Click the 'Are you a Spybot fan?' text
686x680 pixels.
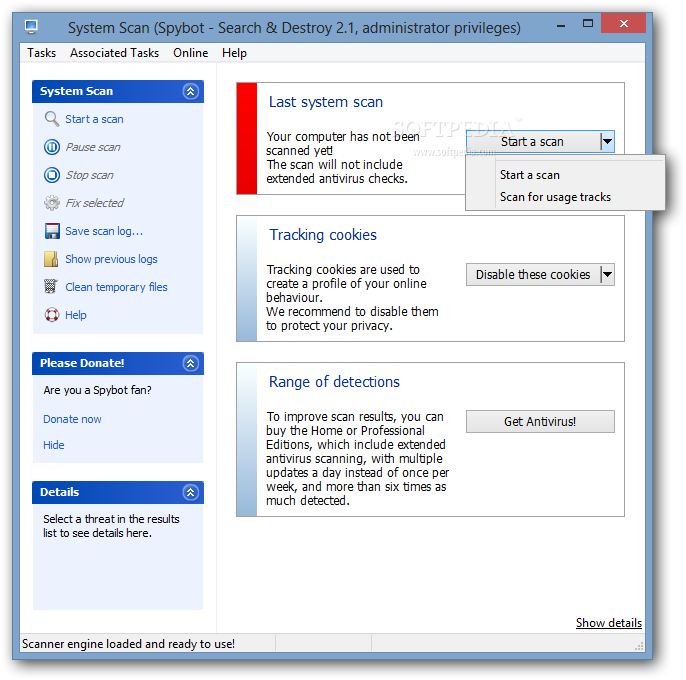97,390
